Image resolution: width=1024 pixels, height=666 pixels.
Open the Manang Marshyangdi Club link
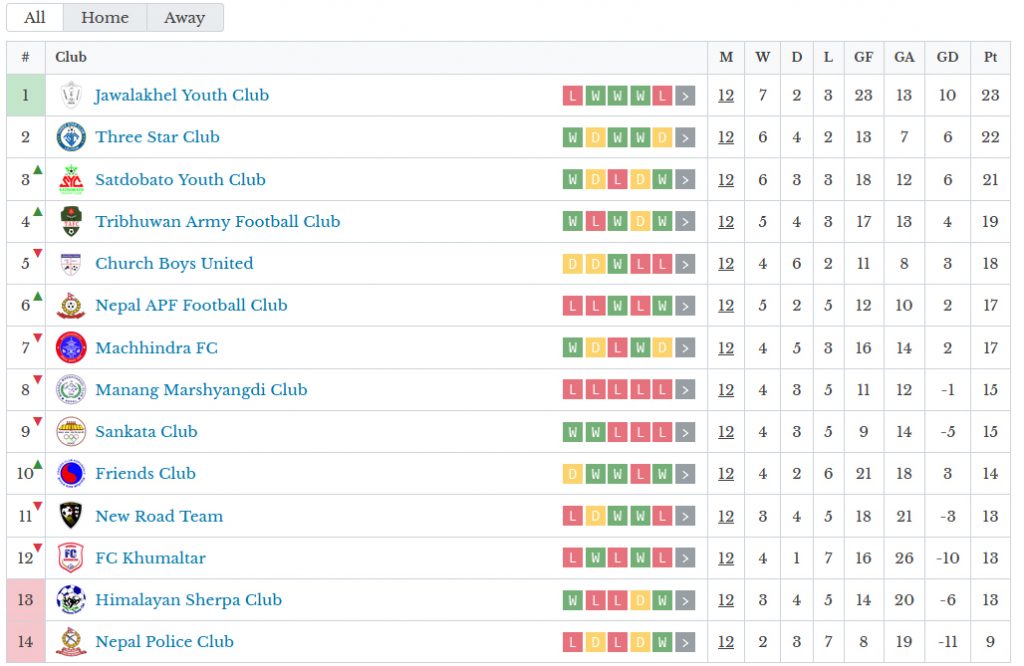pyautogui.click(x=201, y=390)
